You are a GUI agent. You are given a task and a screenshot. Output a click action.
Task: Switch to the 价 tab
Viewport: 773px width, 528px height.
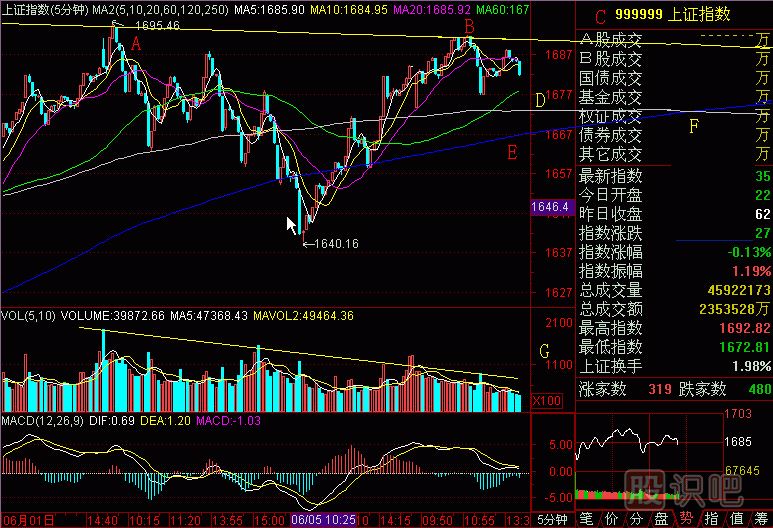point(612,519)
